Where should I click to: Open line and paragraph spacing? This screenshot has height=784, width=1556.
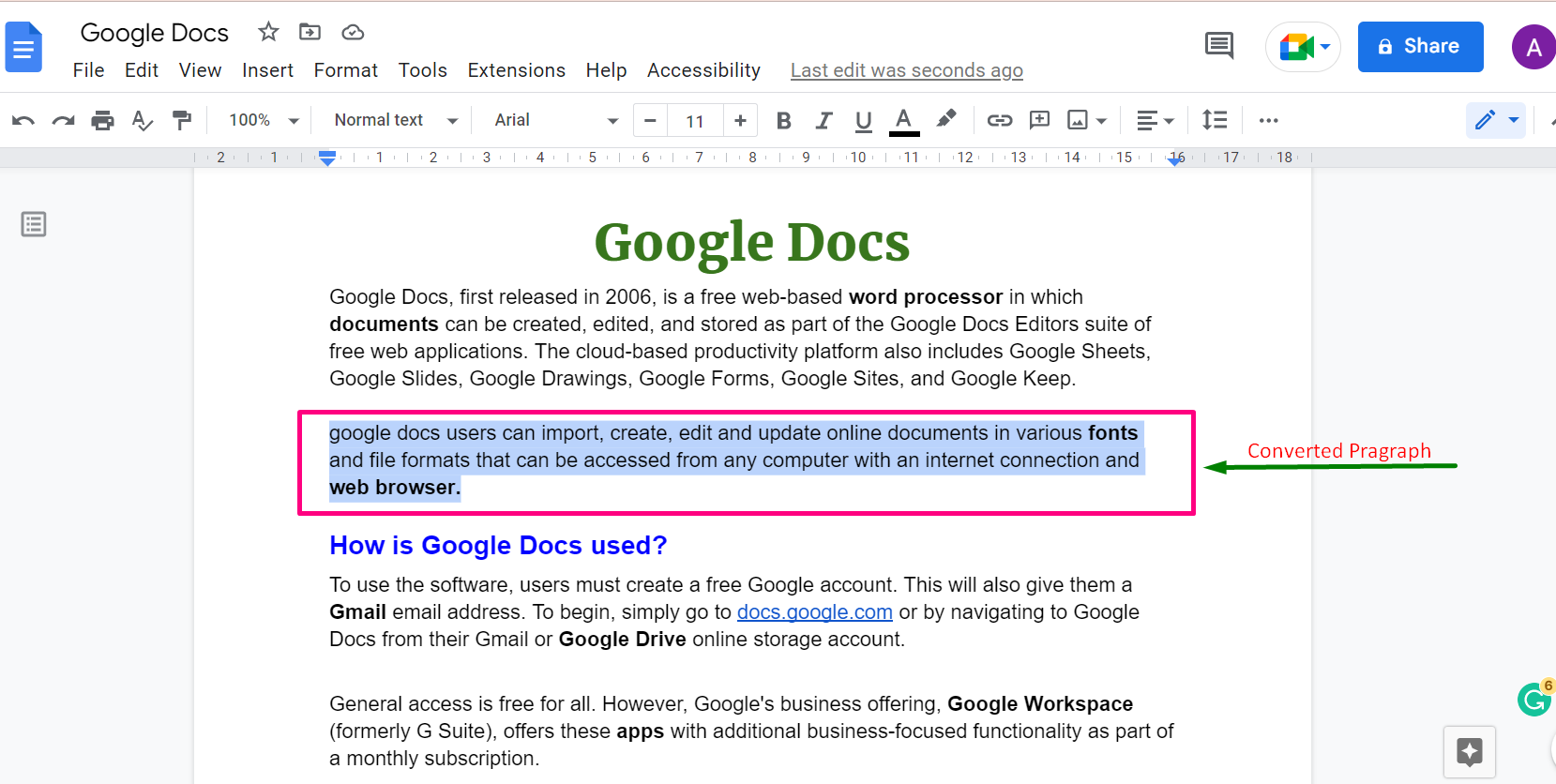[x=1215, y=120]
